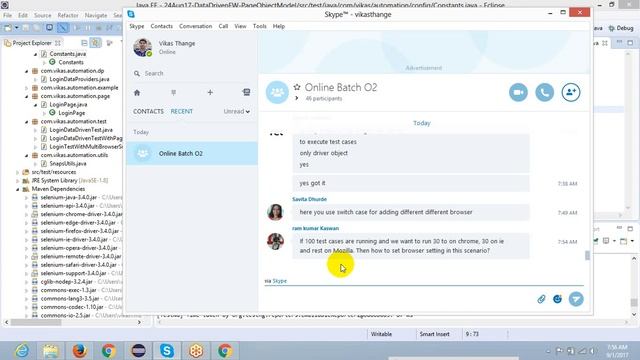Expand JRE System Library node
The height and width of the screenshot is (360, 640).
click(18, 180)
